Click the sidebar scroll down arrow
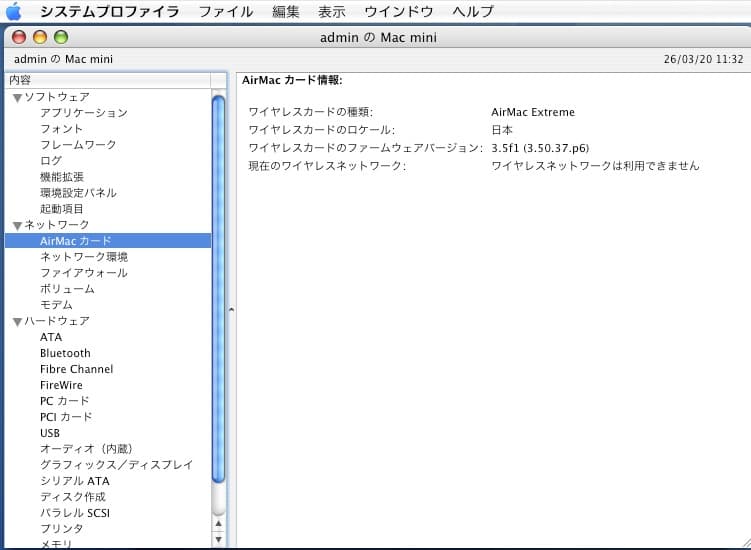This screenshot has height=550, width=751. click(x=218, y=539)
